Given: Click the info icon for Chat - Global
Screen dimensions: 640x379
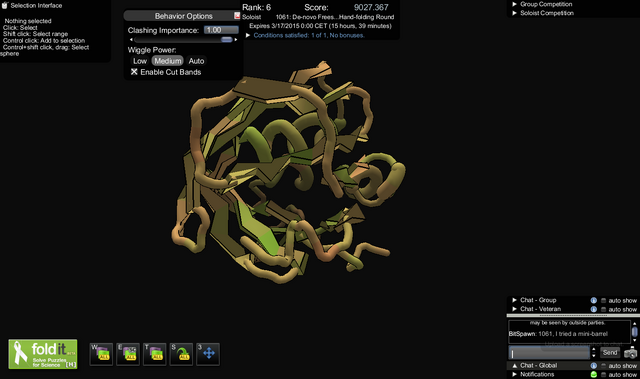Looking at the screenshot, I should point(593,366).
